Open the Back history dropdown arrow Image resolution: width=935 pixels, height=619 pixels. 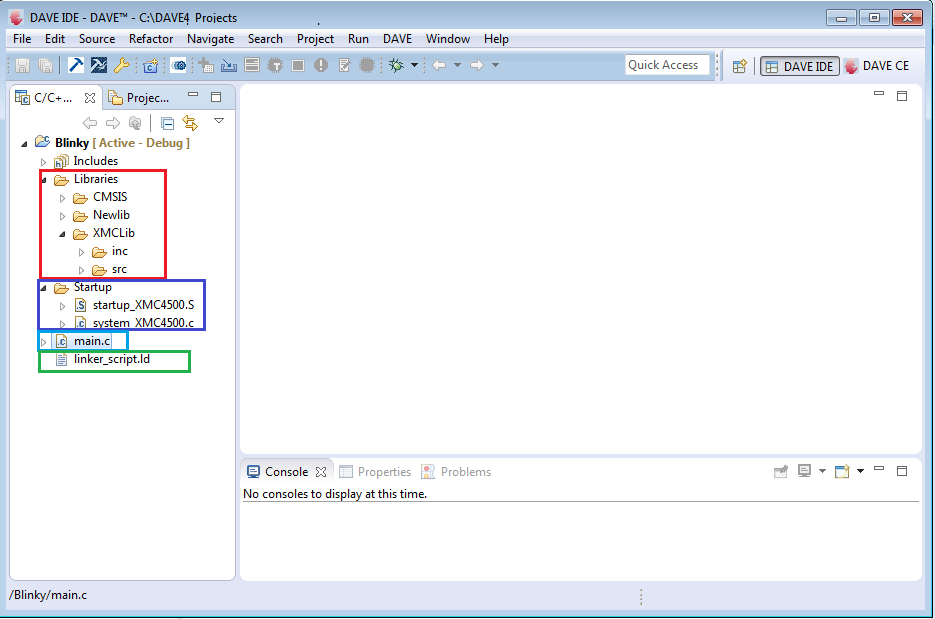click(x=457, y=65)
